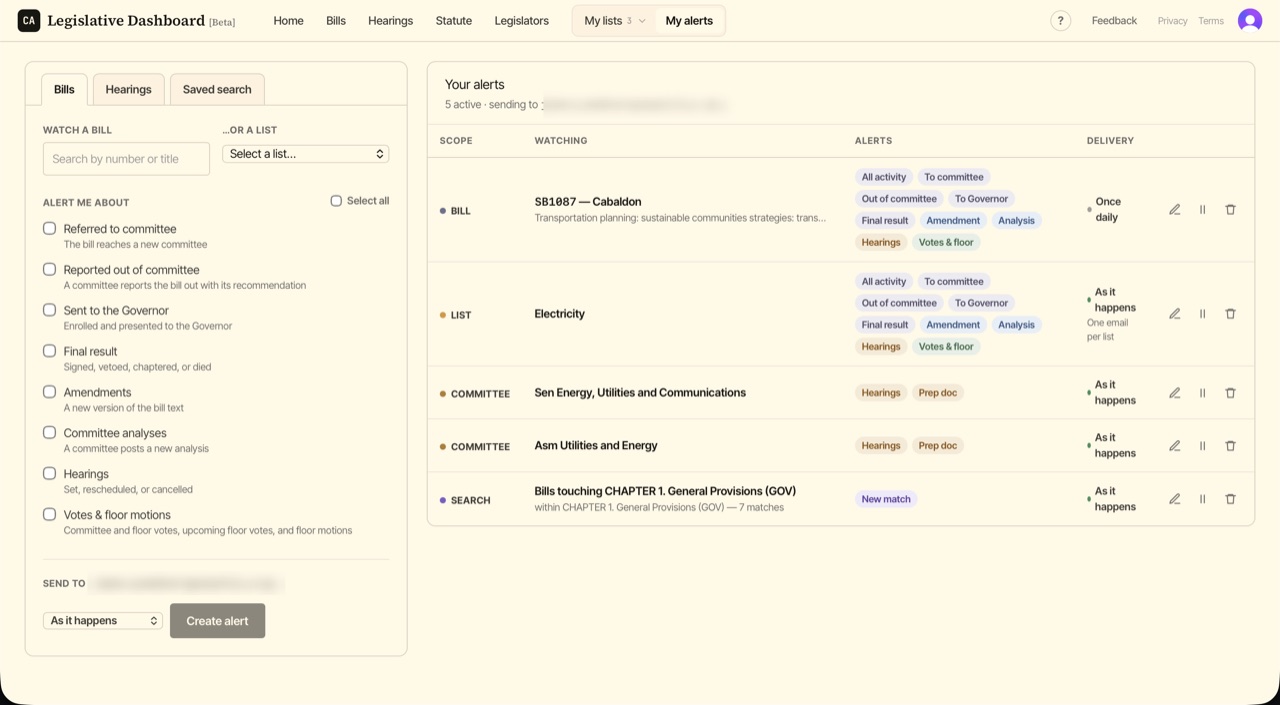Click the CA logo icon
The width and height of the screenshot is (1280, 705).
[29, 20]
